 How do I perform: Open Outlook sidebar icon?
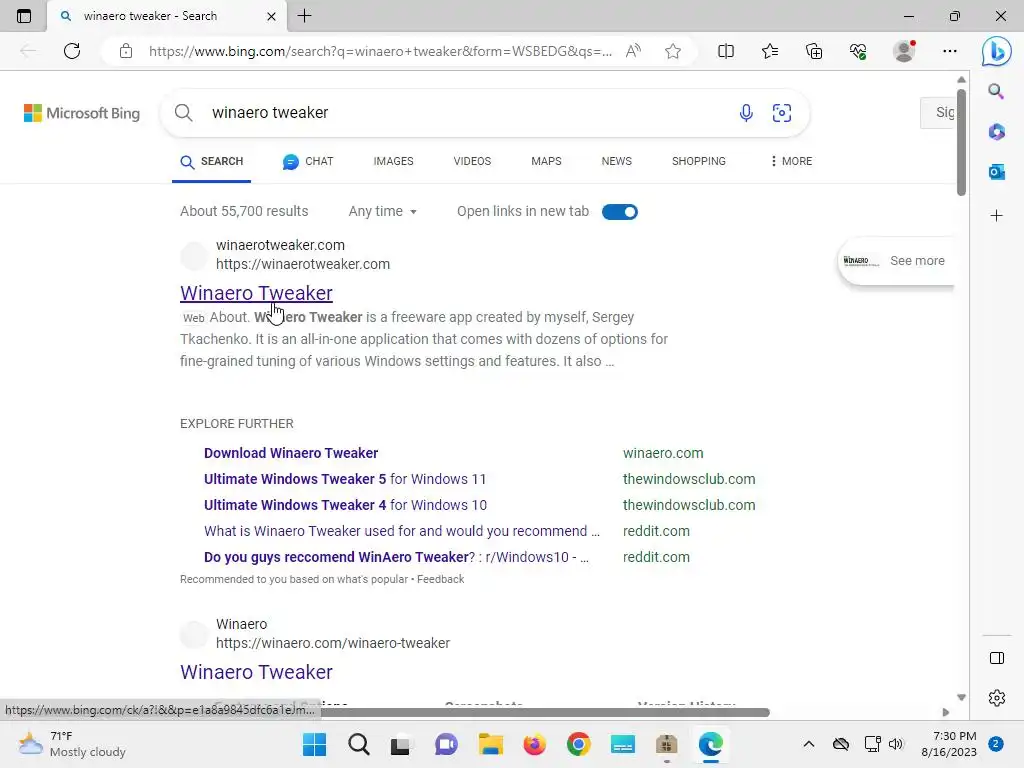coord(996,172)
